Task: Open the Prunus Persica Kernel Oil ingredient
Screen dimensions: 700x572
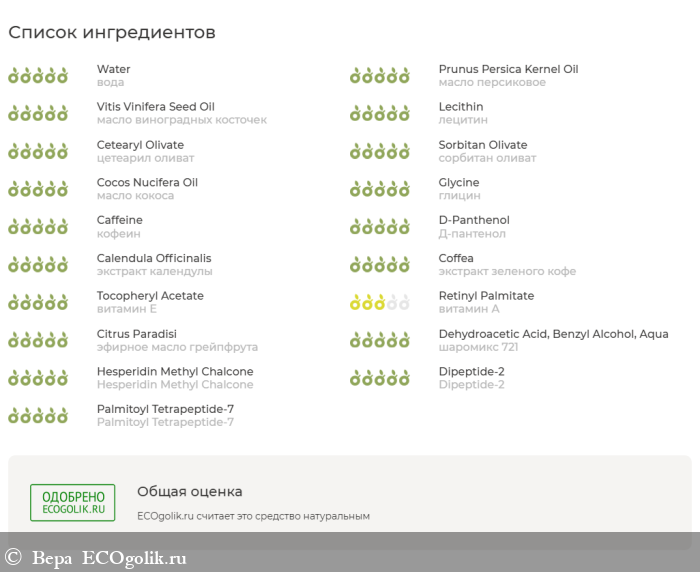Action: click(x=508, y=69)
